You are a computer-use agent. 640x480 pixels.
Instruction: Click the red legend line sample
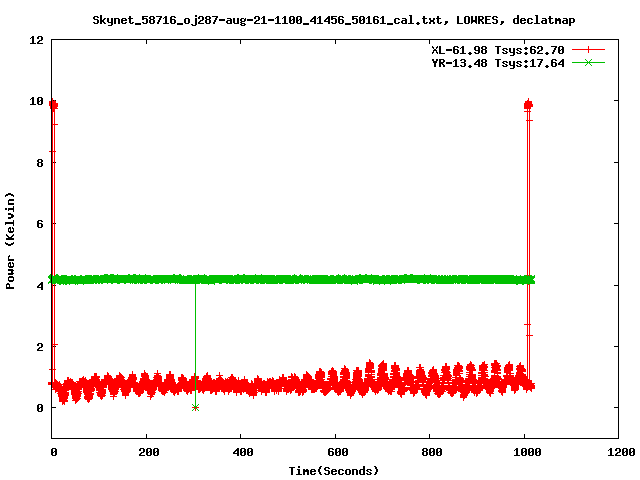click(588, 50)
